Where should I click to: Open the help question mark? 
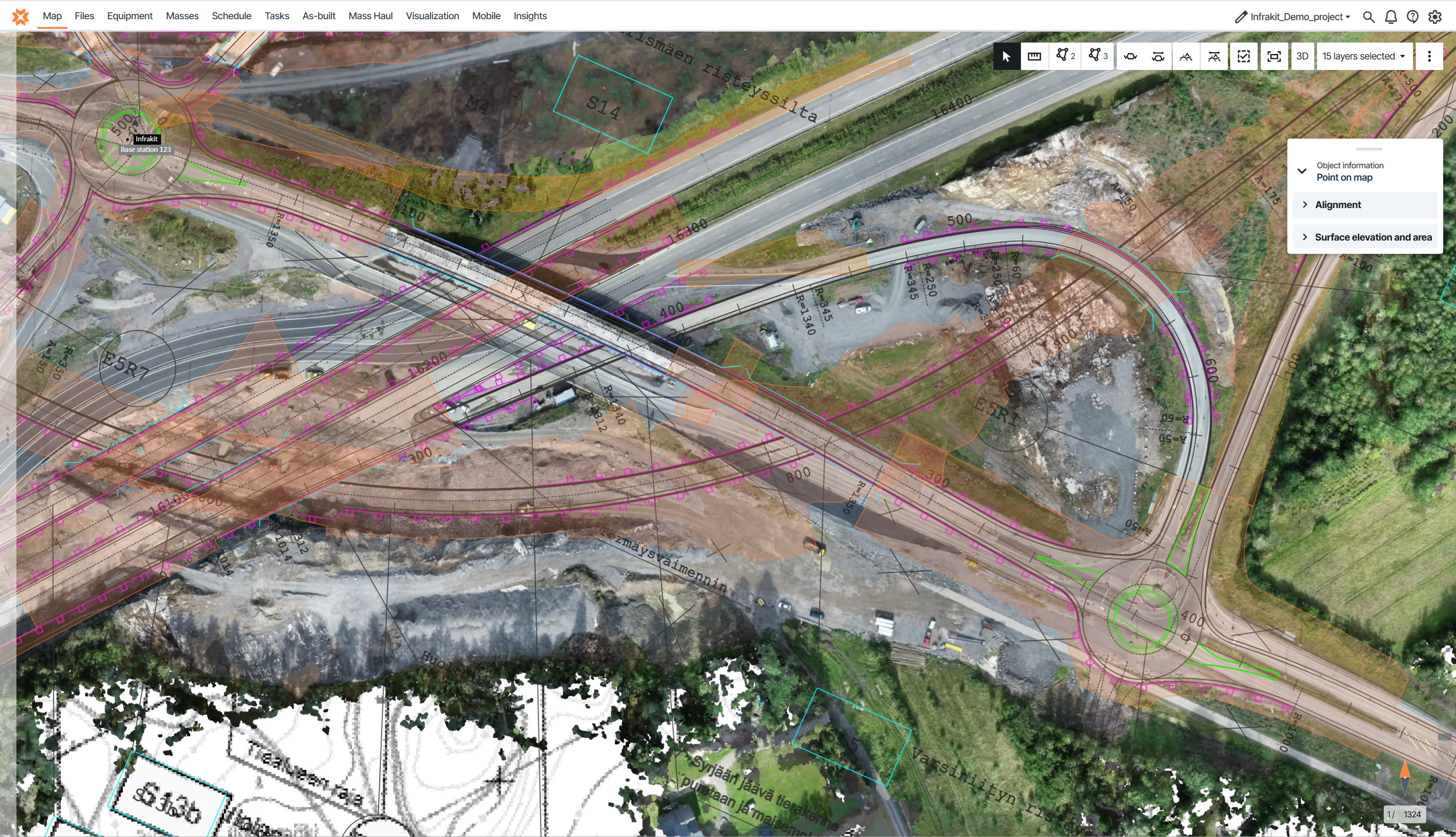click(x=1413, y=16)
